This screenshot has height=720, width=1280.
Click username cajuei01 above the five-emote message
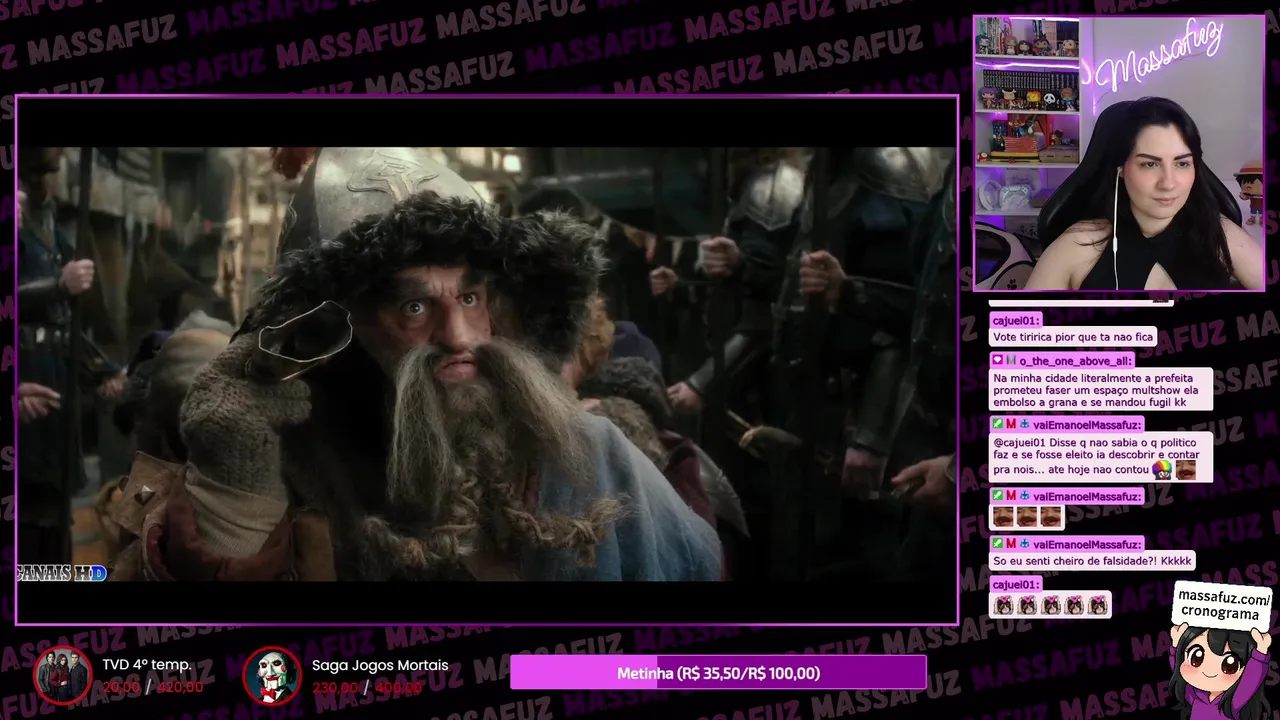(1015, 584)
